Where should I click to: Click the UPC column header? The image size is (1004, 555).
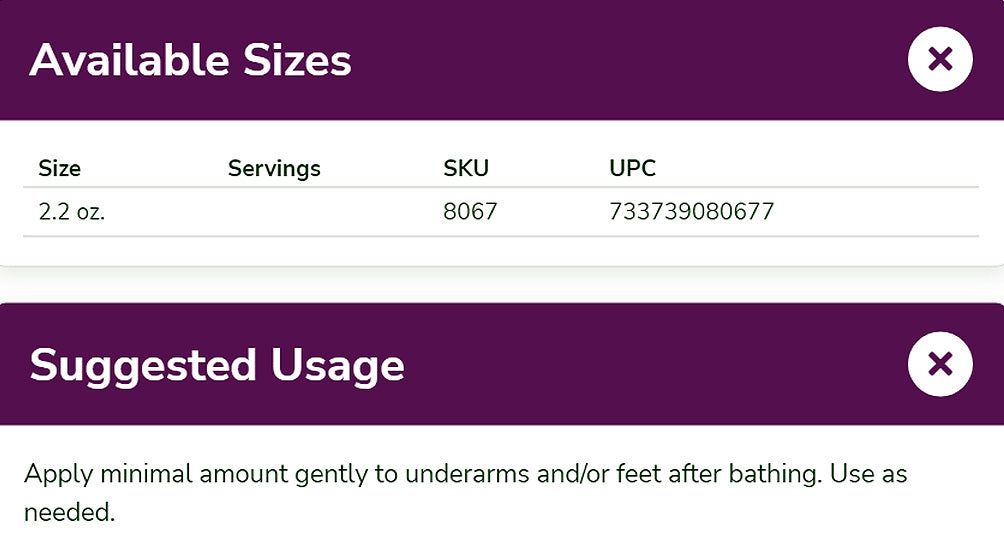click(x=632, y=168)
